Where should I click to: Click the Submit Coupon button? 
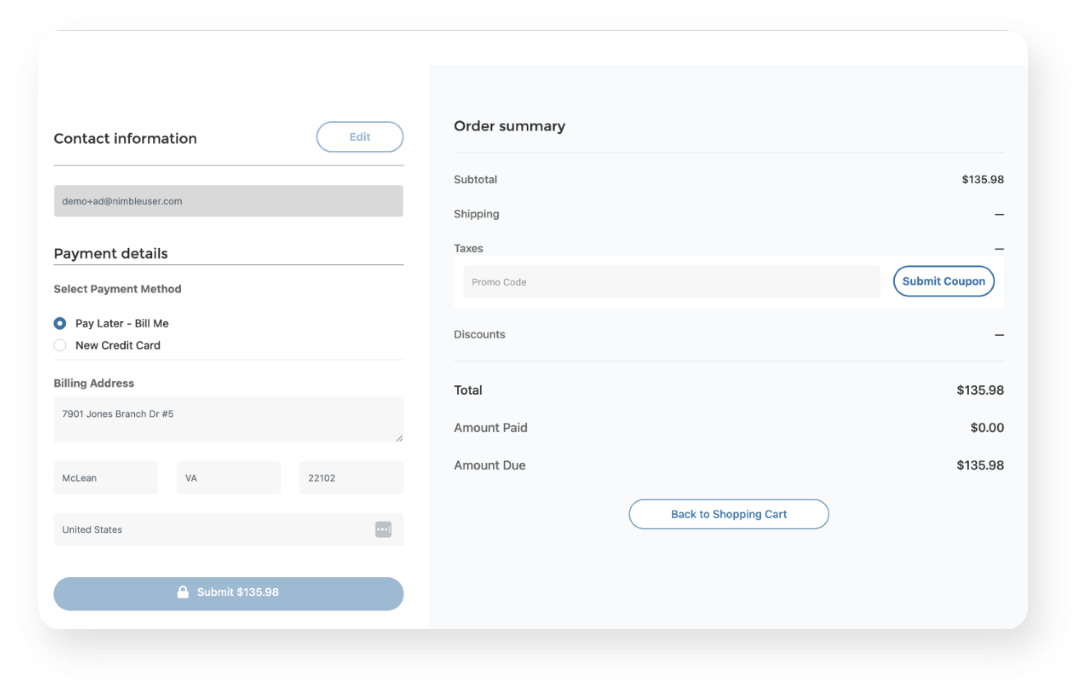[x=943, y=282]
